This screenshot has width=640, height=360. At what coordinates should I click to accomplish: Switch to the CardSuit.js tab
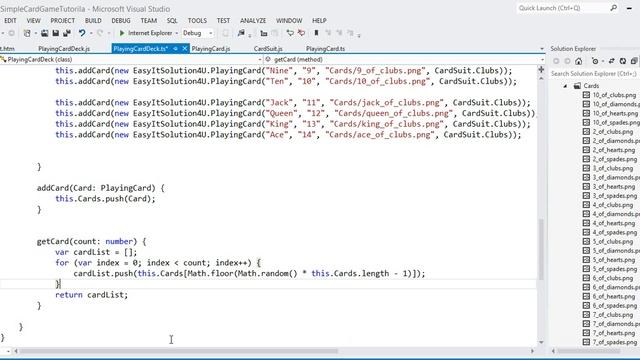tap(268, 49)
